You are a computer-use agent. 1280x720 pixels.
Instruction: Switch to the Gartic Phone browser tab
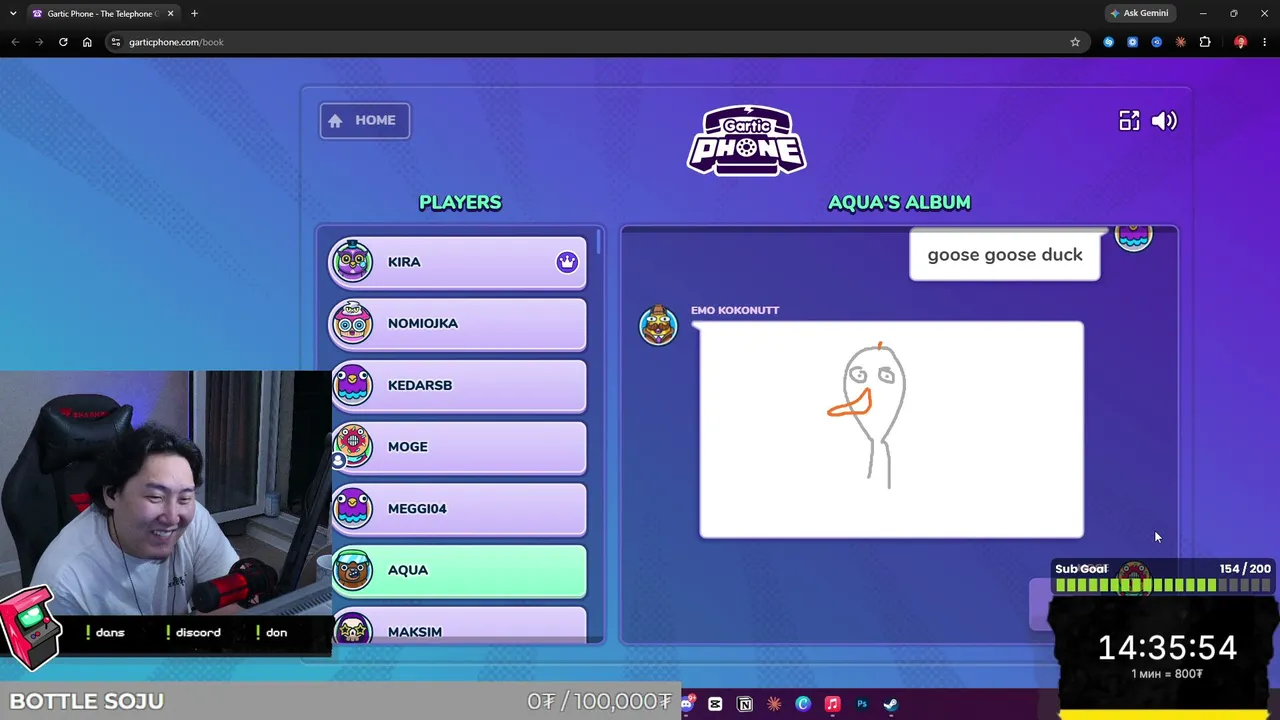pos(102,14)
